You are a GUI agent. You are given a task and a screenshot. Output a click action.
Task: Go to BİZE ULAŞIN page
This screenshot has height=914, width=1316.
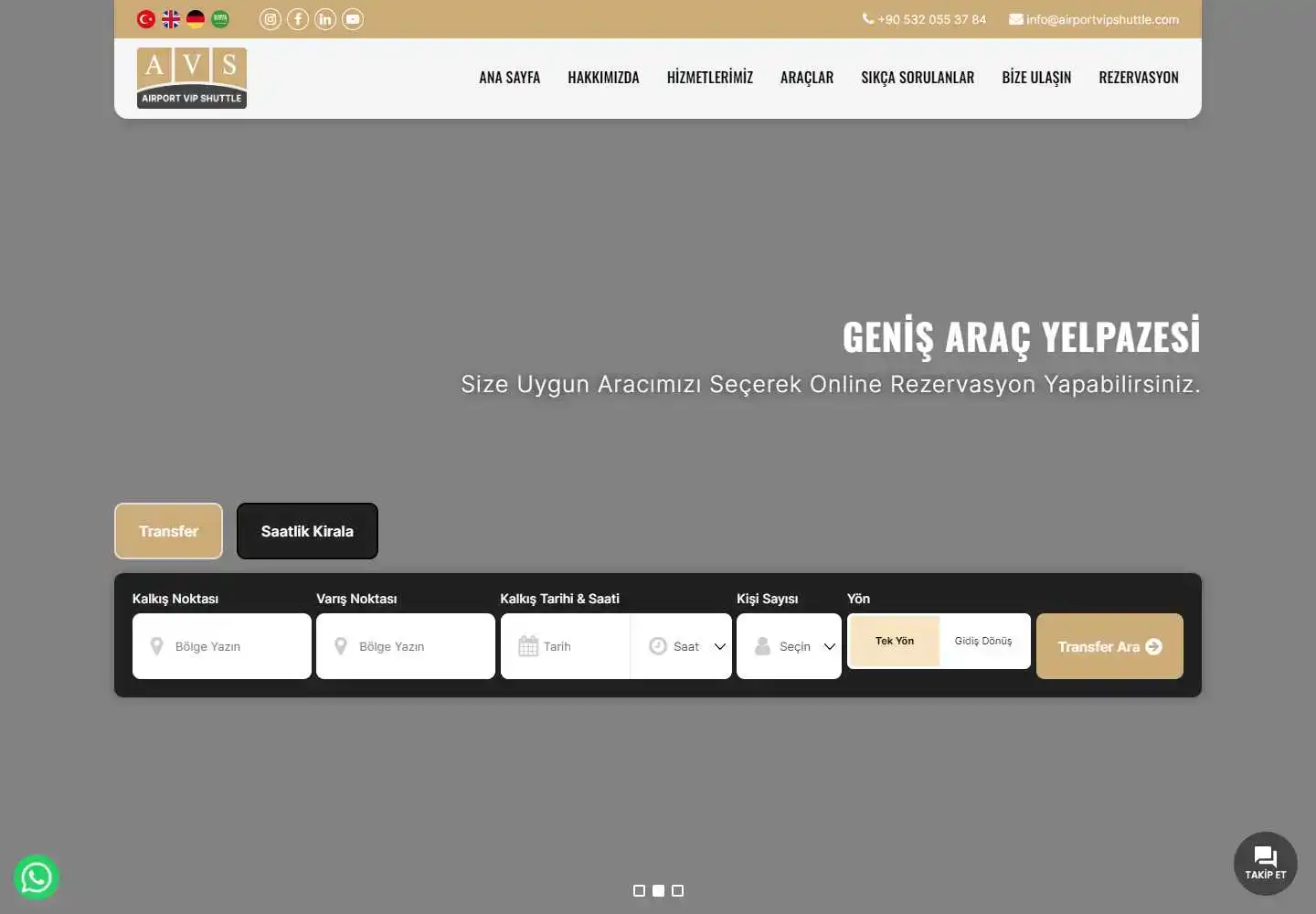[x=1036, y=78]
